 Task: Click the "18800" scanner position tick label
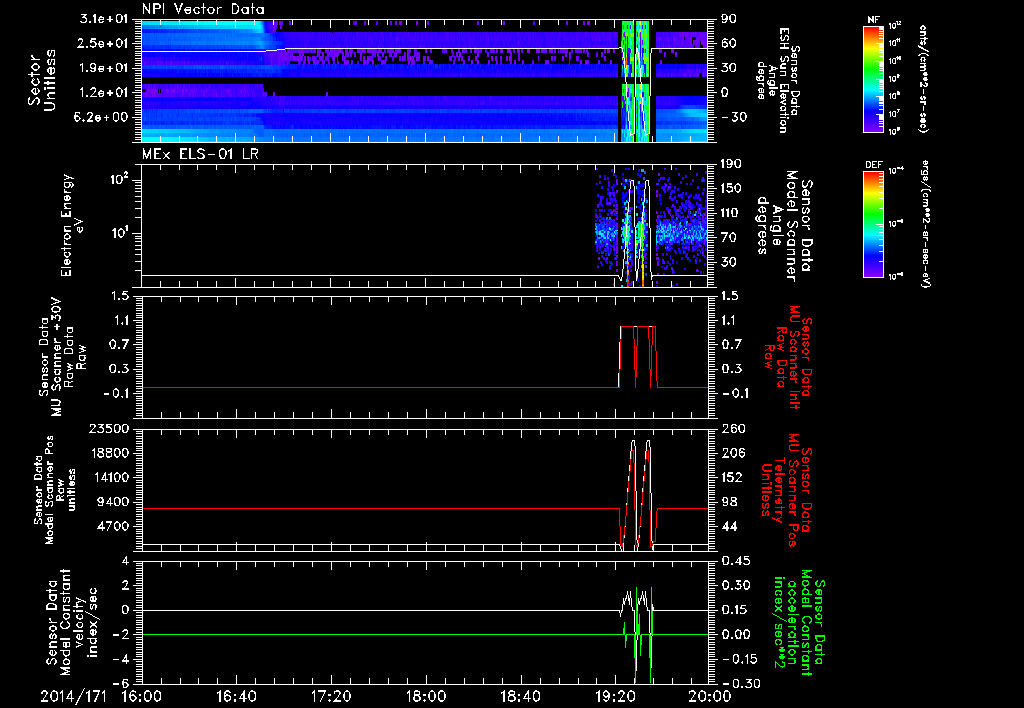(x=110, y=453)
